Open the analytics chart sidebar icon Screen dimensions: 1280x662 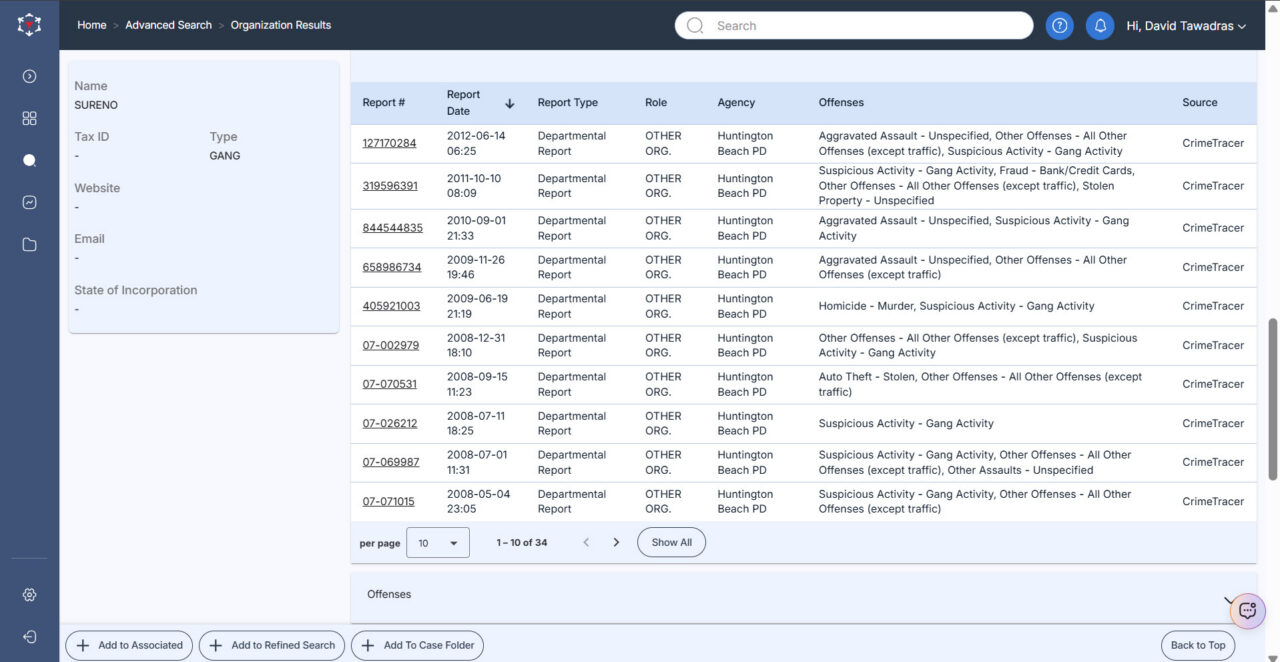pos(29,202)
